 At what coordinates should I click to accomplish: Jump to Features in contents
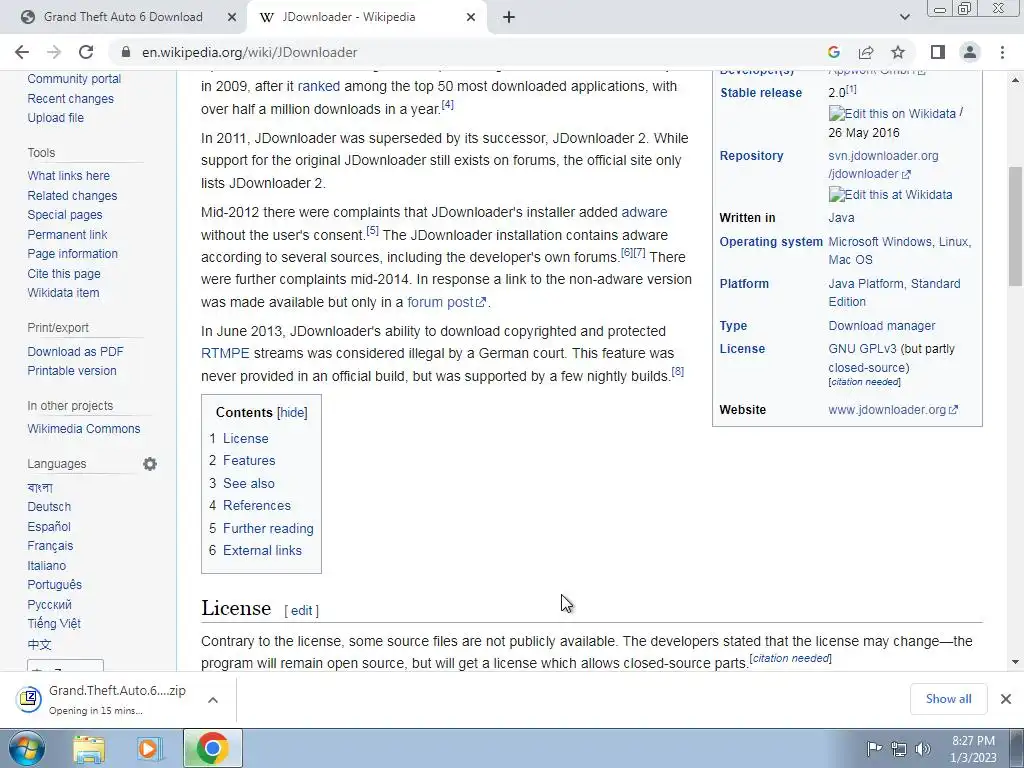point(249,460)
